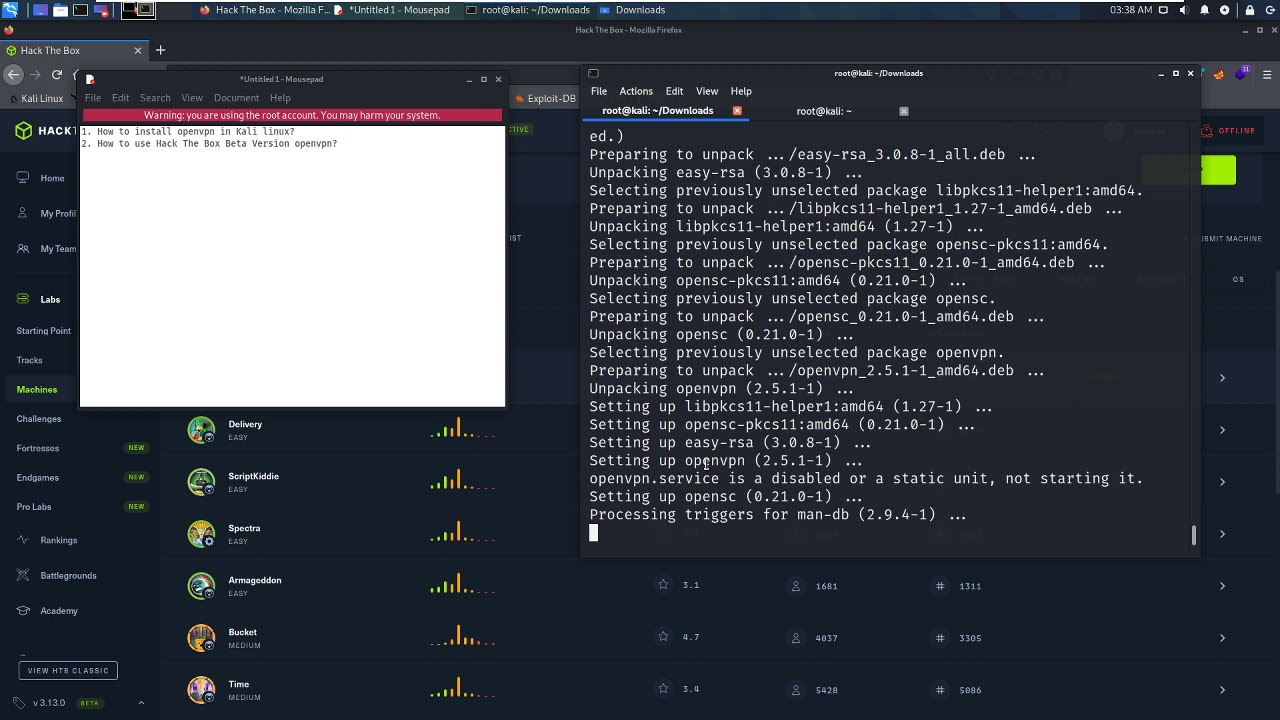
Task: Close the root@kali: ~/Downloads terminal tab
Action: click(737, 111)
